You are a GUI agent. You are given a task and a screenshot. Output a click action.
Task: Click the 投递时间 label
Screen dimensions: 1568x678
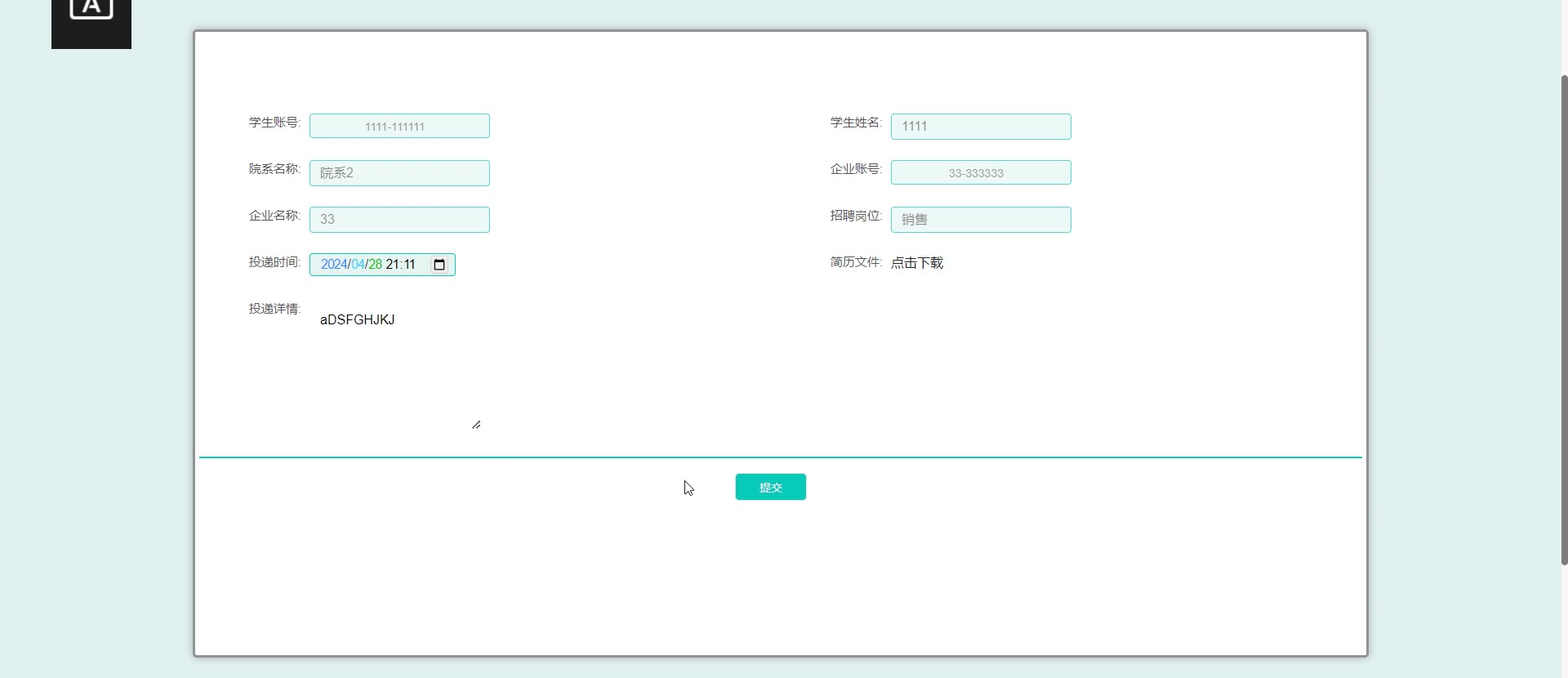point(274,262)
